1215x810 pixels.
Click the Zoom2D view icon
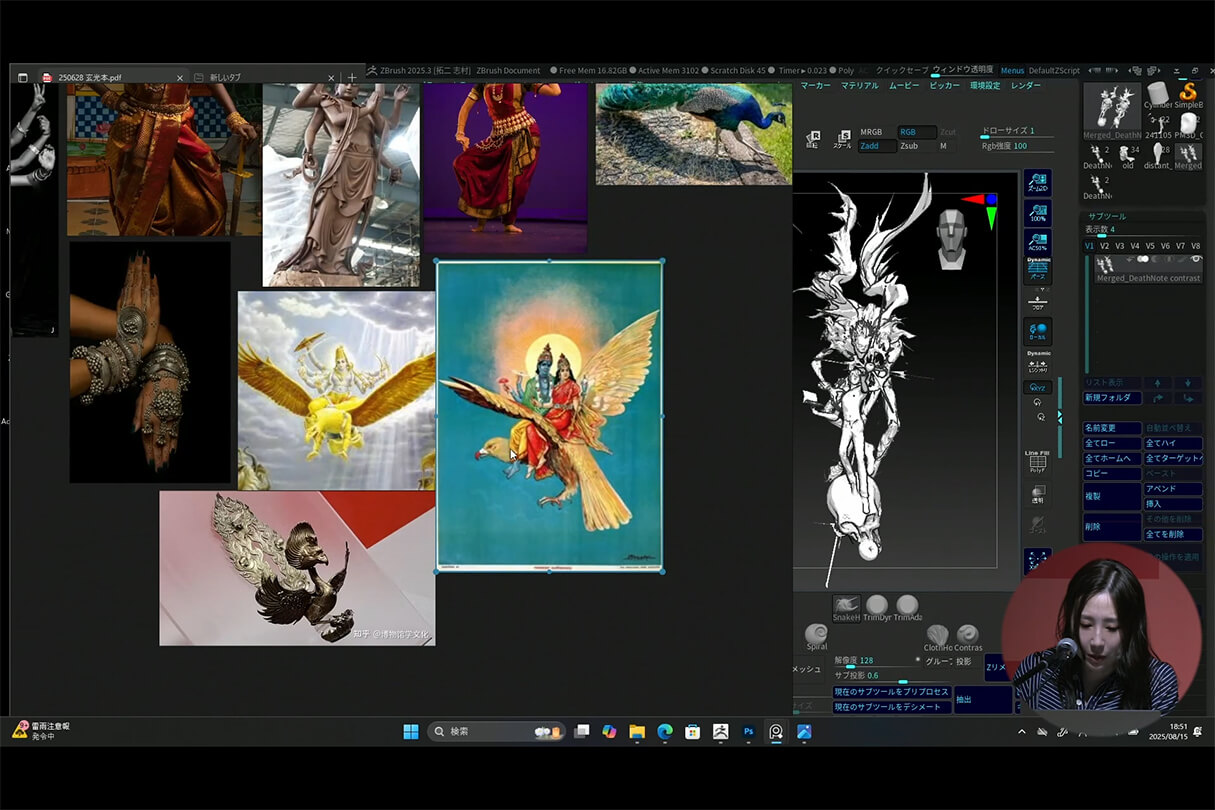(x=1037, y=183)
